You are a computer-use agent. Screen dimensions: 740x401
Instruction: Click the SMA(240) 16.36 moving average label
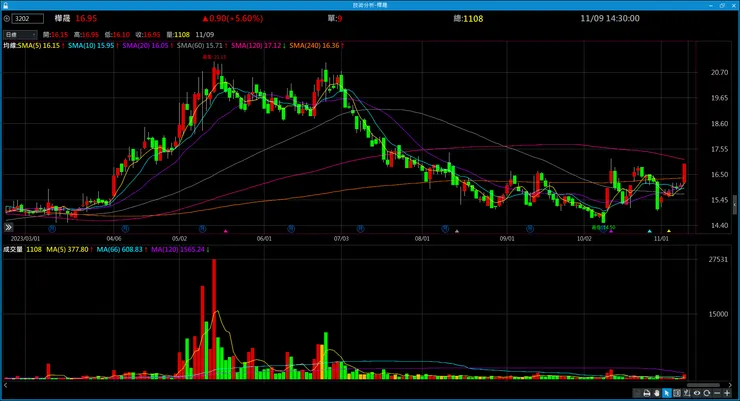pyautogui.click(x=314, y=46)
